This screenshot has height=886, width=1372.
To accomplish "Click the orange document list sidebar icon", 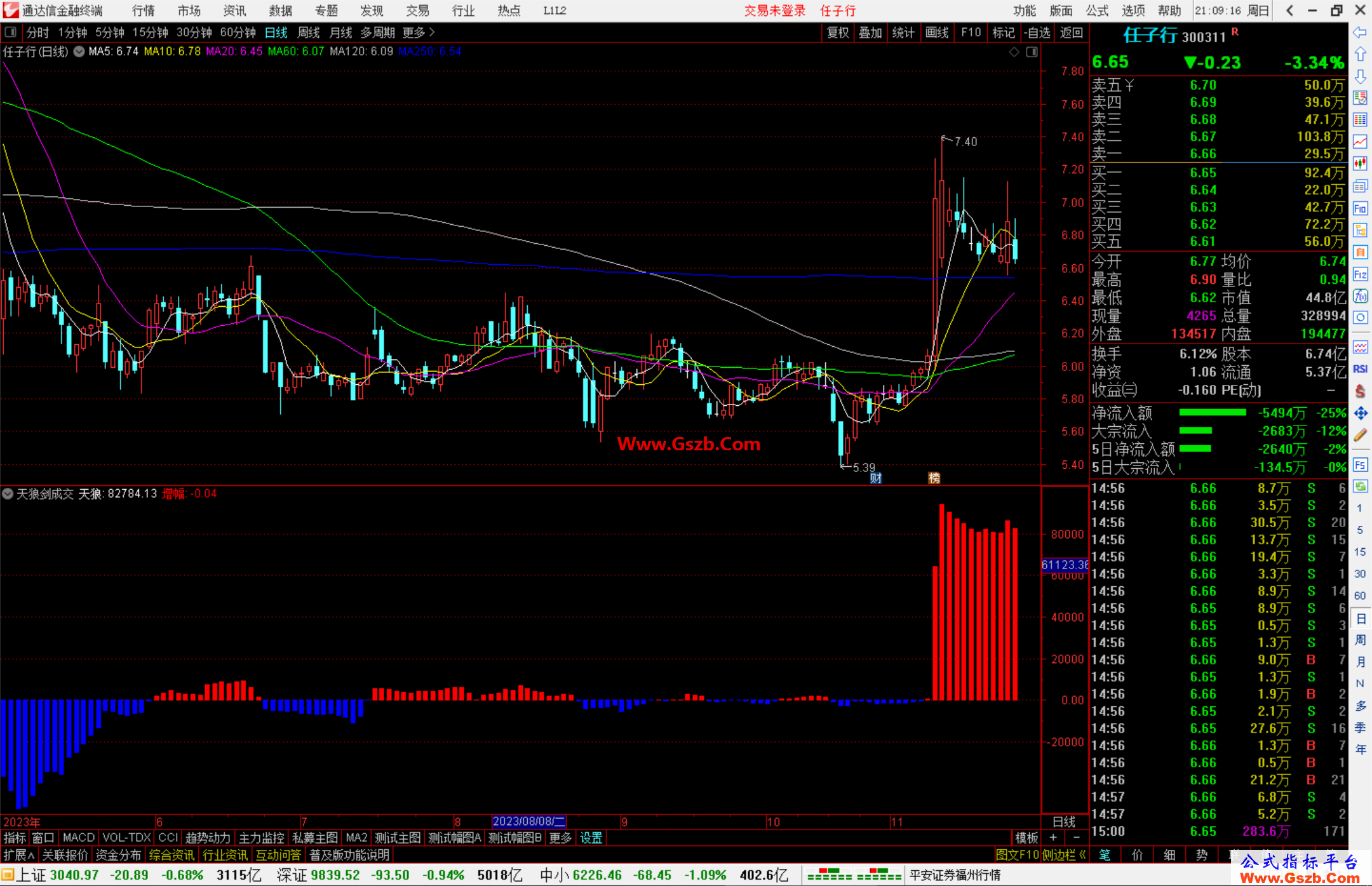I will (1360, 252).
